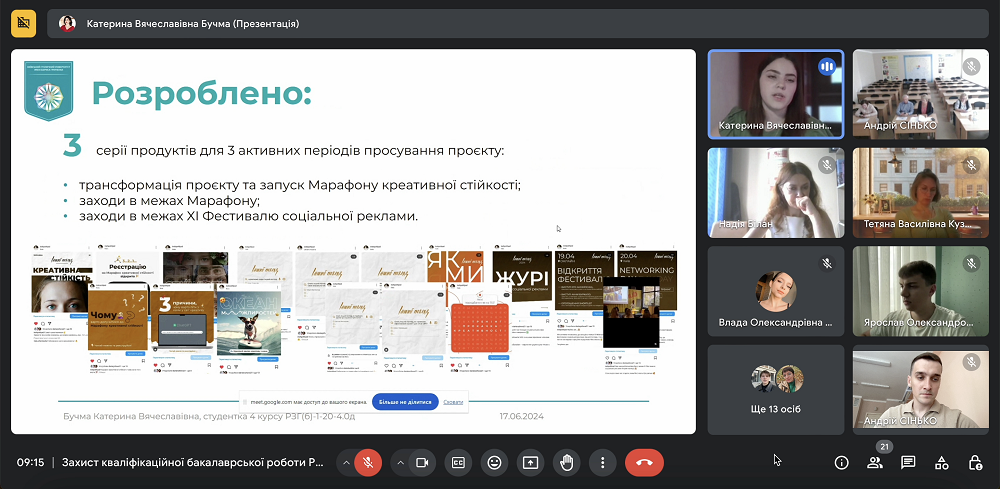Open more options three-dot menu
Screen dimensions: 1000x489
point(601,463)
